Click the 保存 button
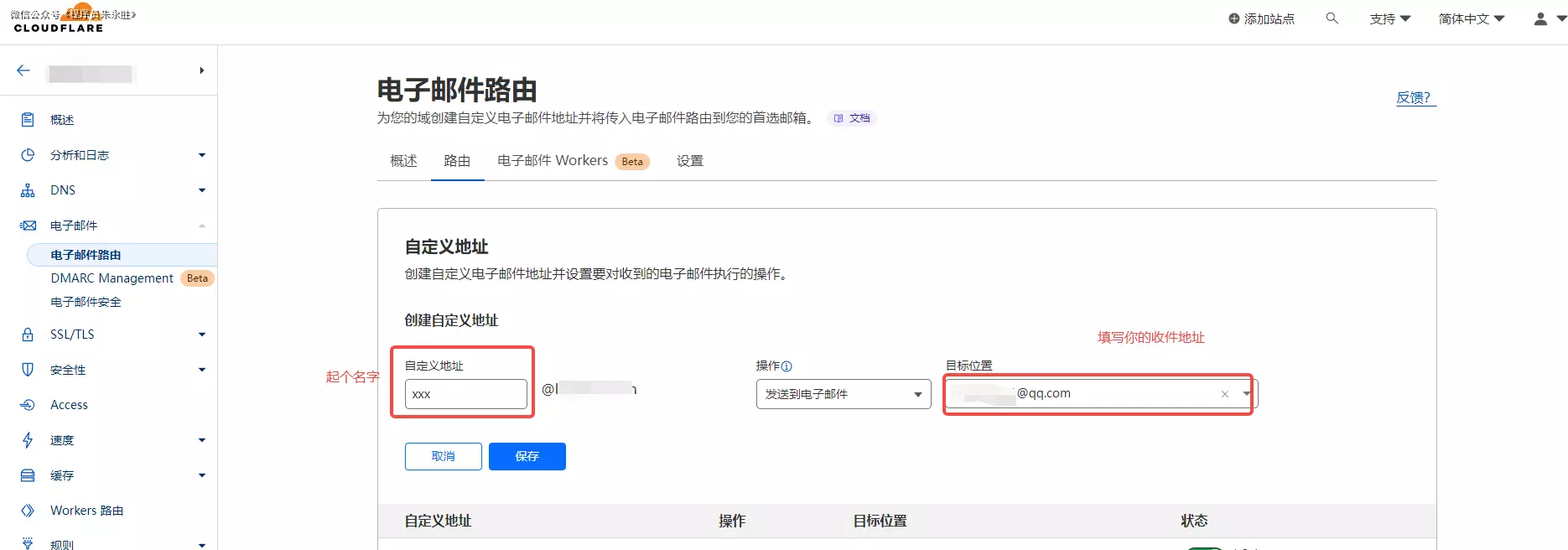Image resolution: width=1568 pixels, height=550 pixels. pyautogui.click(x=527, y=456)
